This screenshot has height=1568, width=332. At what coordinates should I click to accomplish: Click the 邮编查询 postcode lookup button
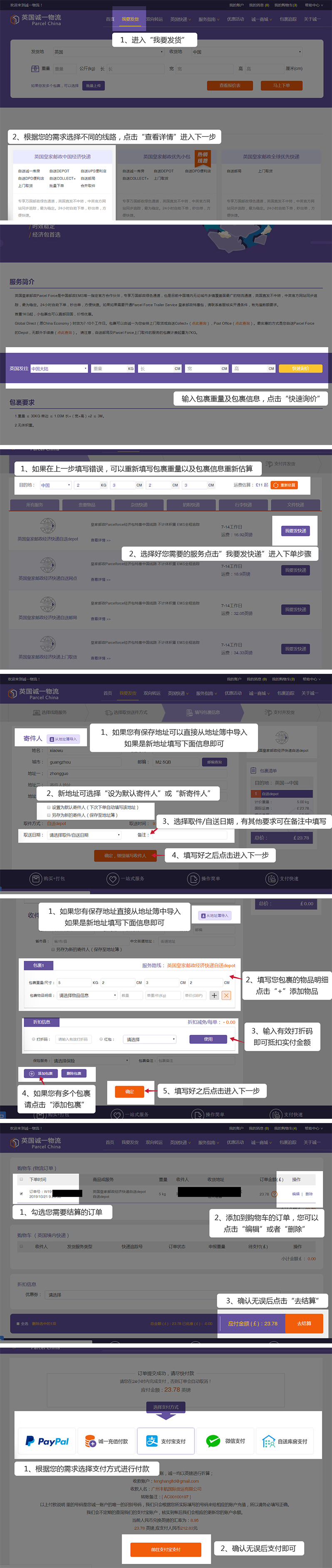(214, 762)
